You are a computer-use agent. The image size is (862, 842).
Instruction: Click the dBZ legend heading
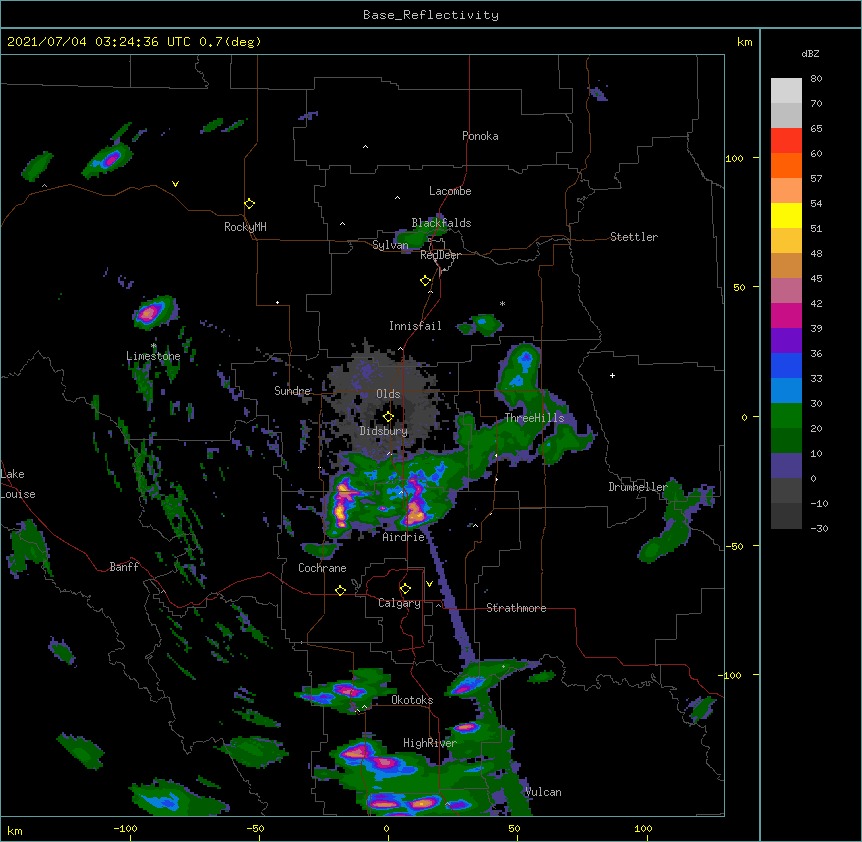click(810, 54)
